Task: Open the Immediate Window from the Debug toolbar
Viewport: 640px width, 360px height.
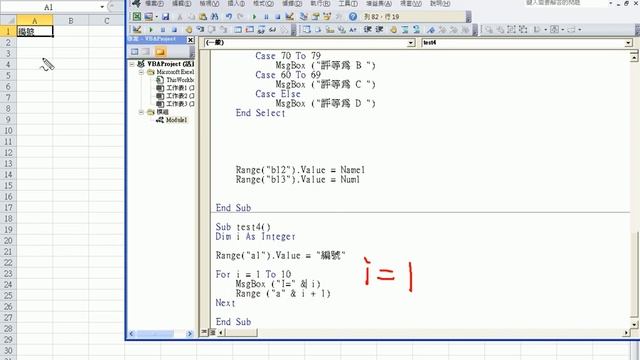Action: click(x=249, y=29)
